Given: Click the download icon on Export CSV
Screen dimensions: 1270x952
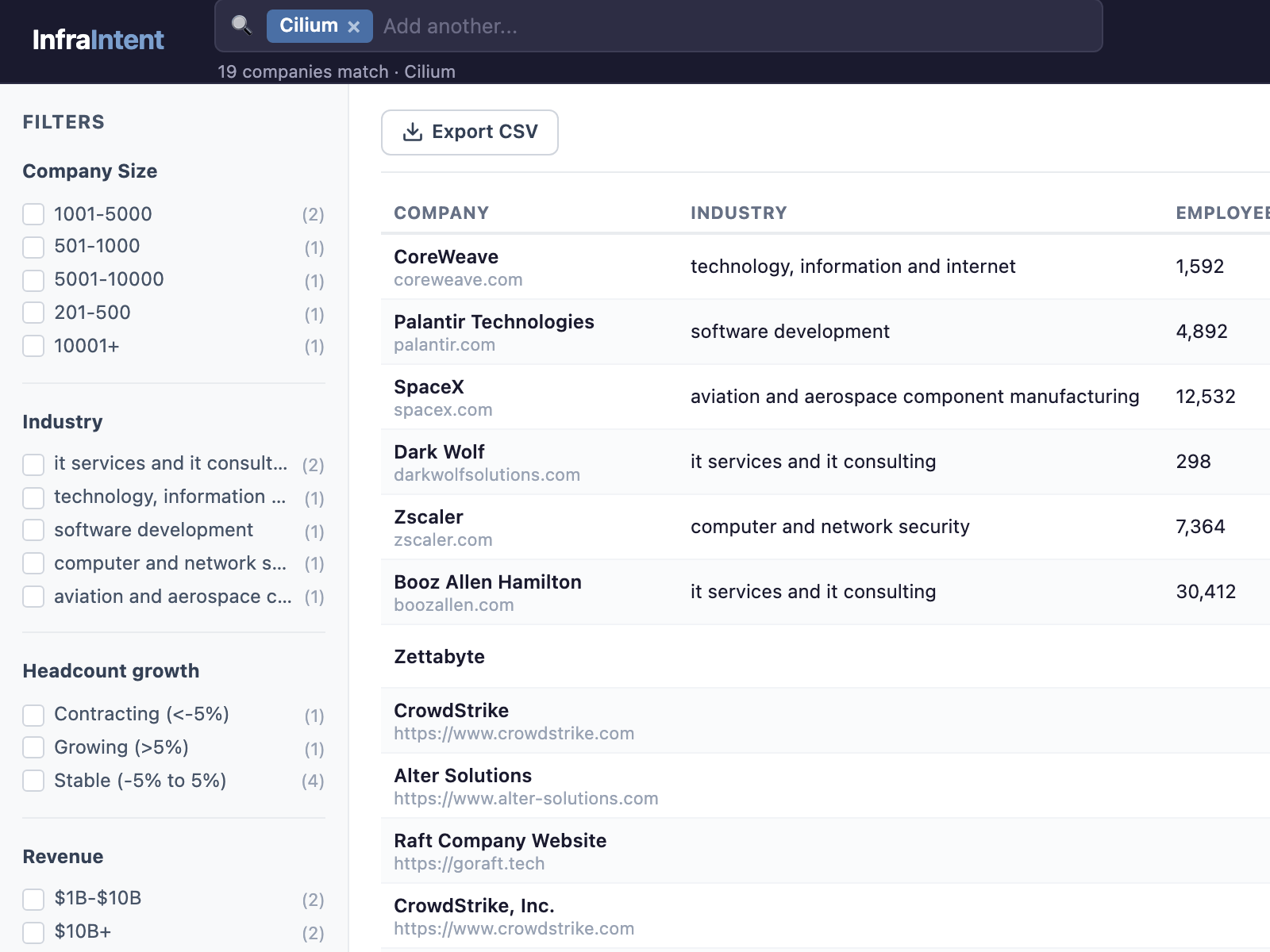Looking at the screenshot, I should tap(412, 132).
